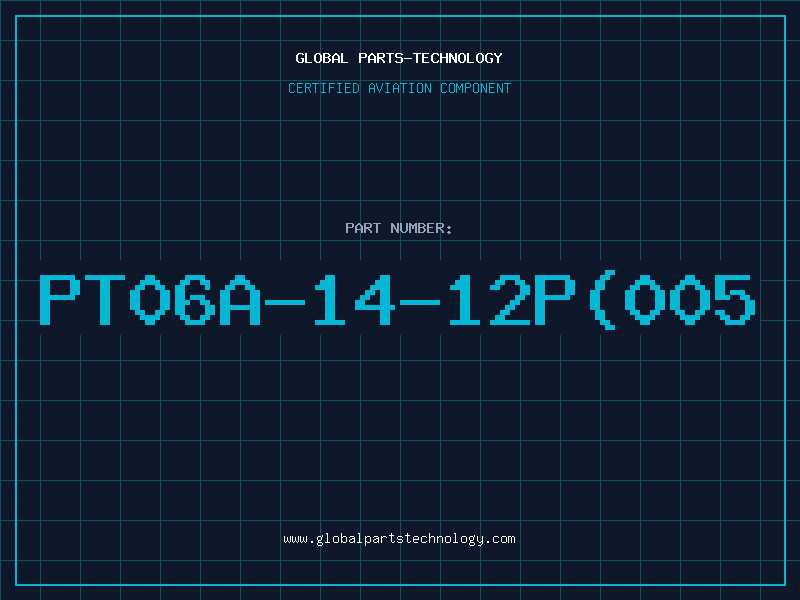Click the PART NUMBER: label
Screen dimensions: 800x600
click(398, 228)
